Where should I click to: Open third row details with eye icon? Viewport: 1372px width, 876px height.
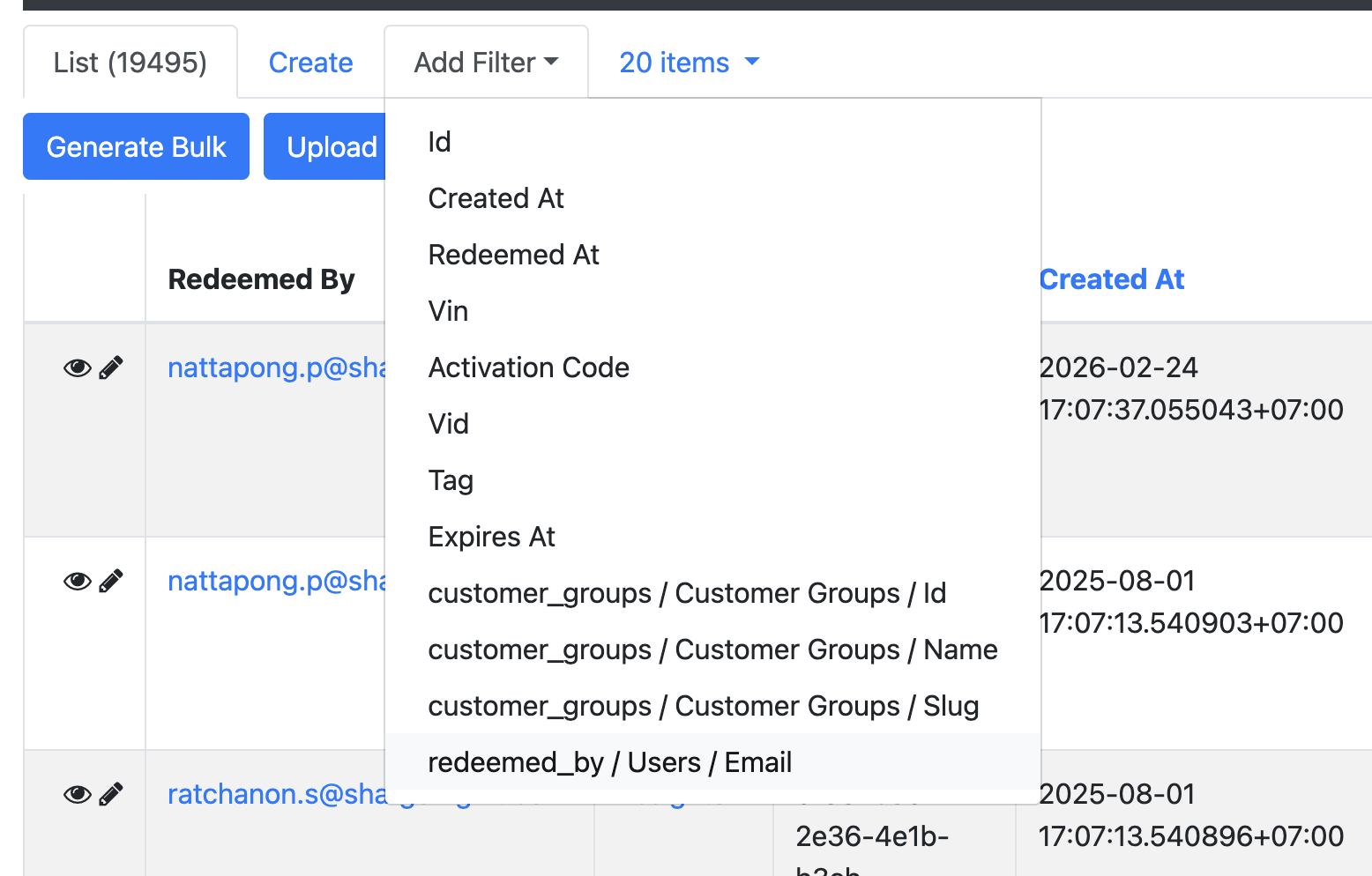[x=78, y=794]
